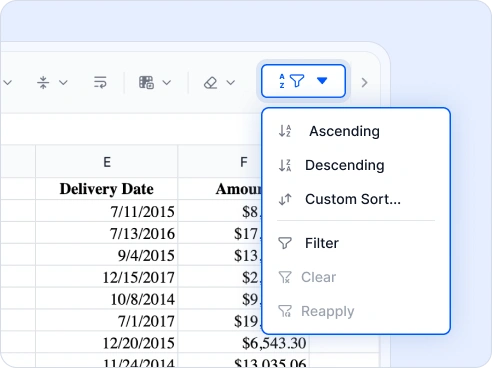Open Custom Sort... dialog

356,199
